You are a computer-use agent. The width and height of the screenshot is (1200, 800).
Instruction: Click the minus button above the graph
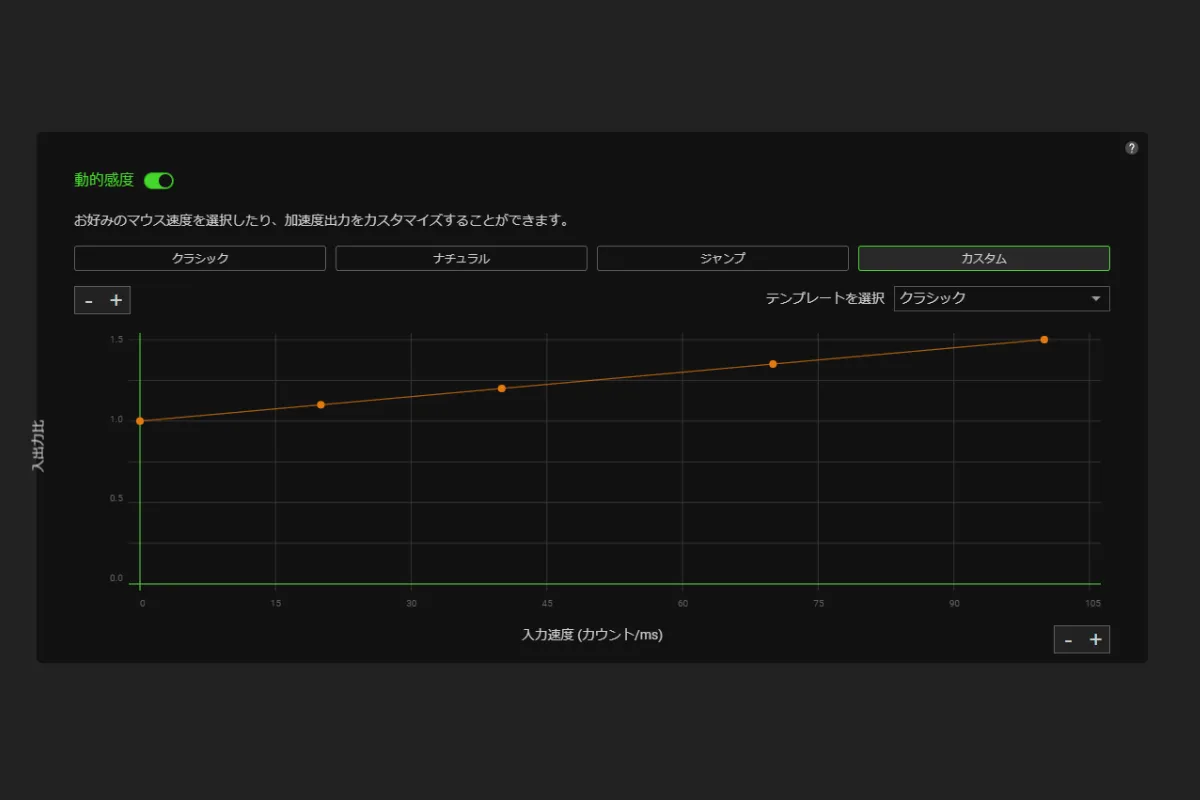89,300
